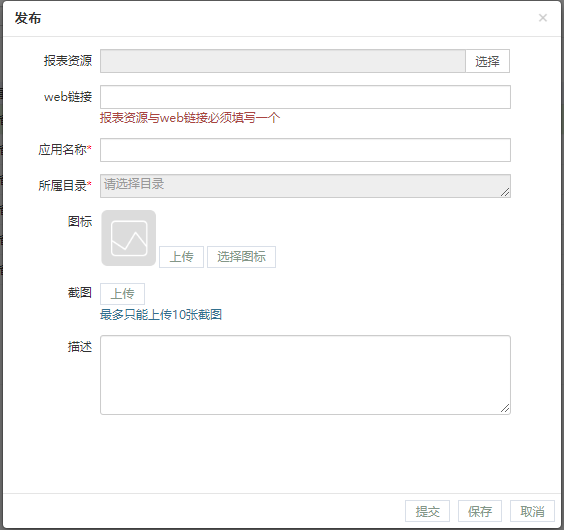Click the 选择 button beside 报表资源
Viewport: 564px width, 530px height.
point(487,61)
